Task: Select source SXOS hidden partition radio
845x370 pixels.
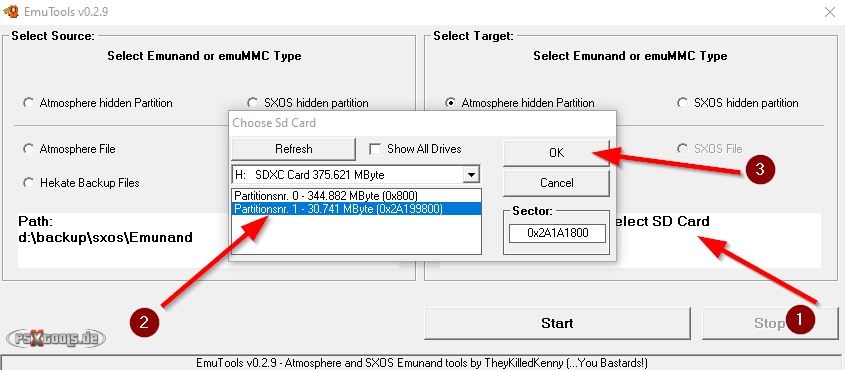Action: coord(252,103)
